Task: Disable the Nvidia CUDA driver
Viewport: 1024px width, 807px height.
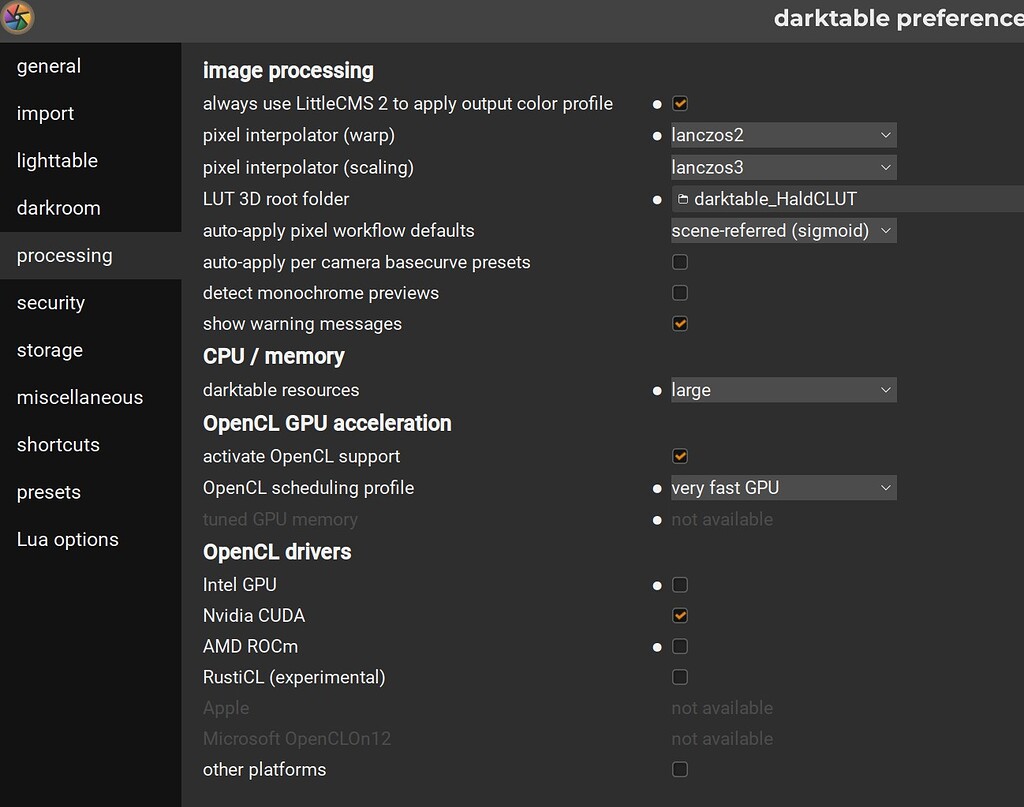Action: point(680,615)
